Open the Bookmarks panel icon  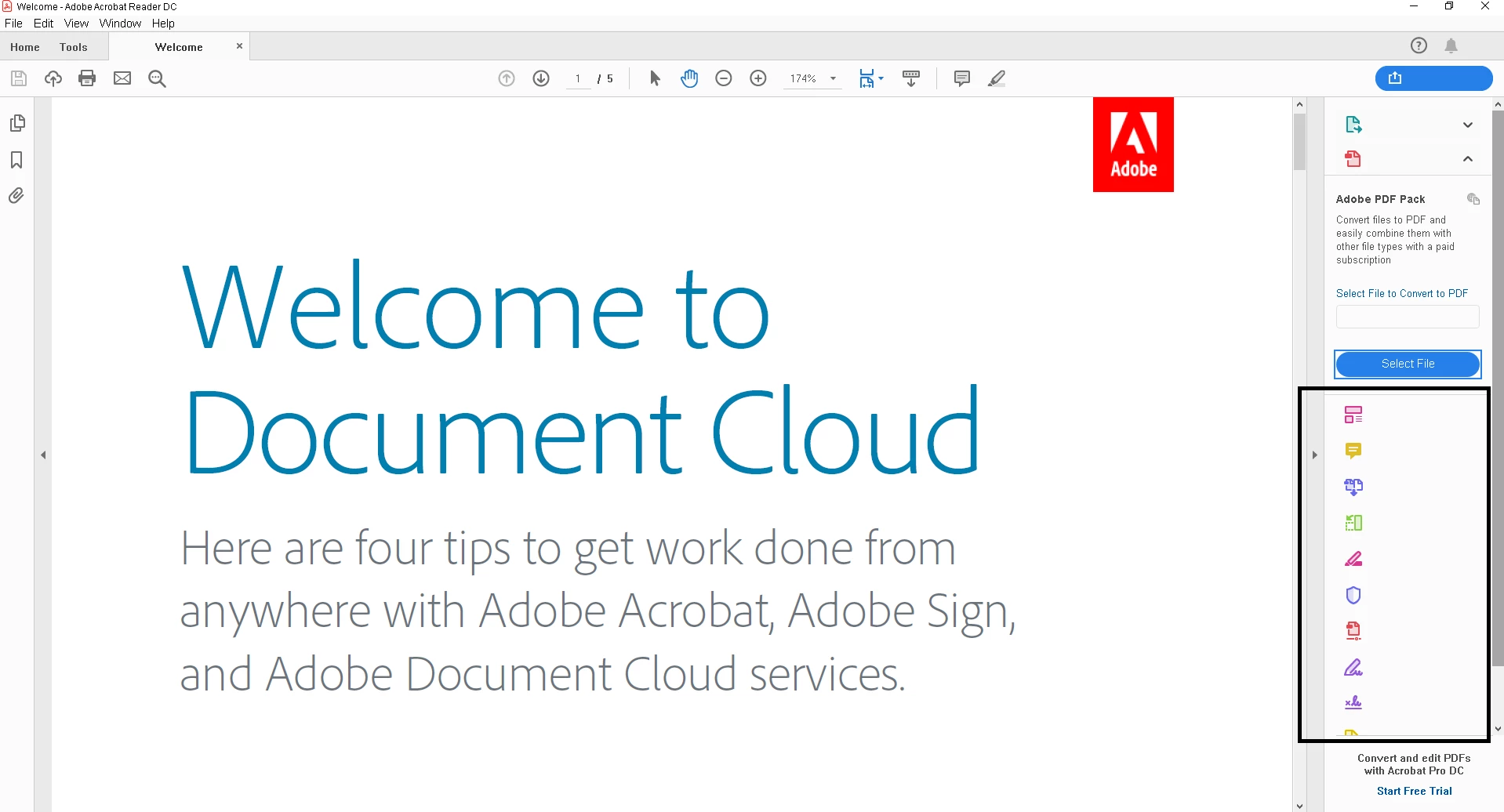tap(16, 160)
